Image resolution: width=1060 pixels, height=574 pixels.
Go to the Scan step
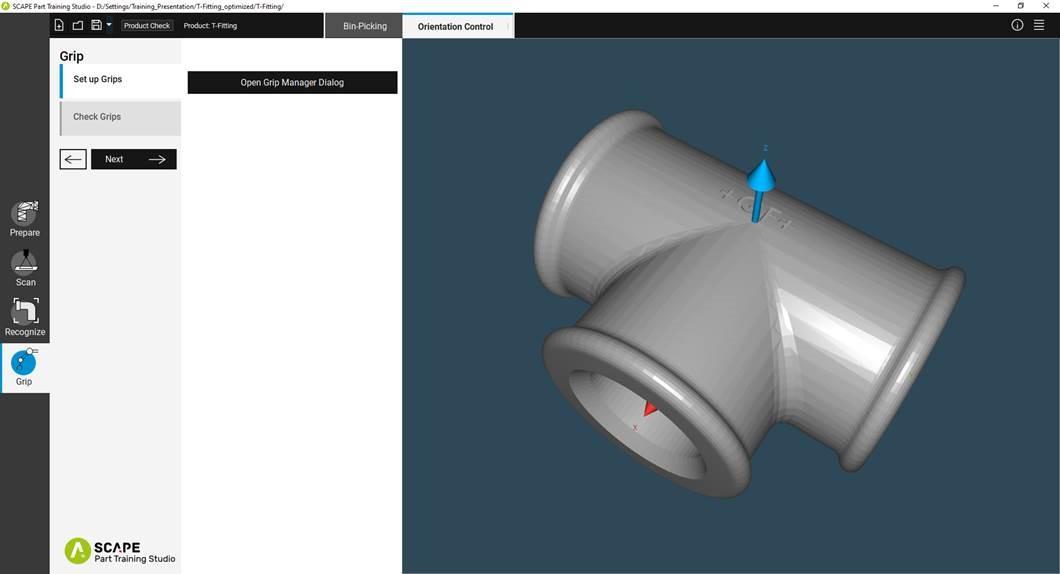(x=25, y=267)
